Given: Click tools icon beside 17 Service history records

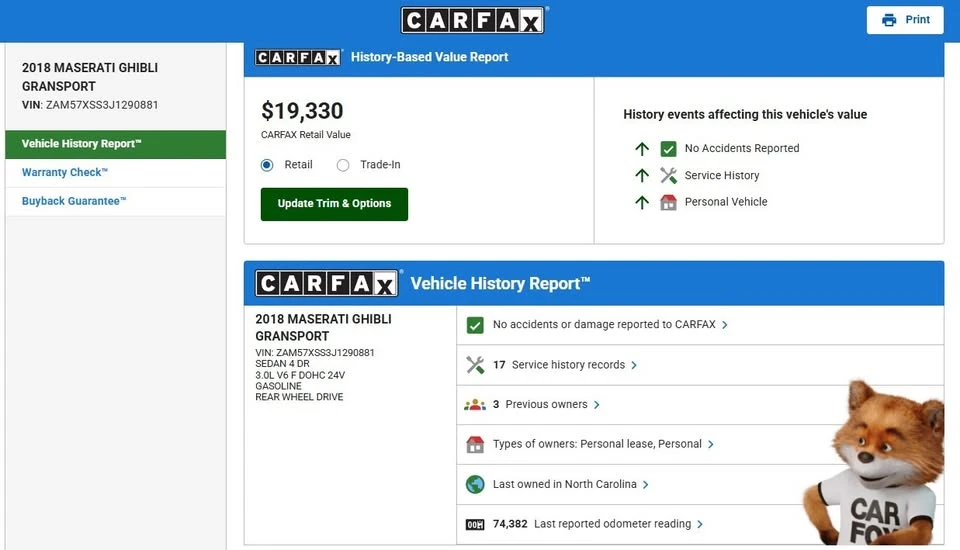Looking at the screenshot, I should (x=475, y=365).
